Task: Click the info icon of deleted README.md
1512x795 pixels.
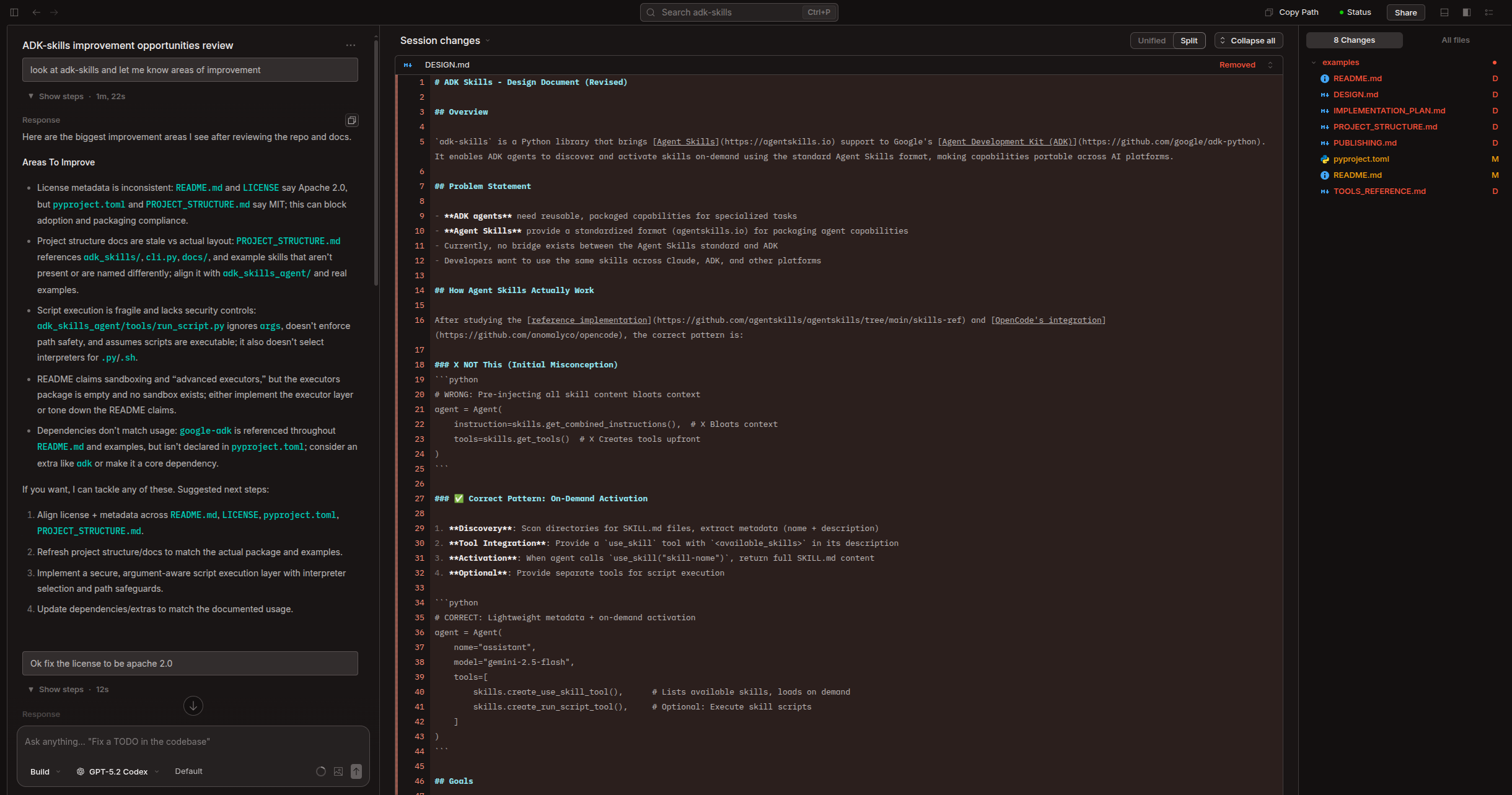Action: tap(1325, 79)
